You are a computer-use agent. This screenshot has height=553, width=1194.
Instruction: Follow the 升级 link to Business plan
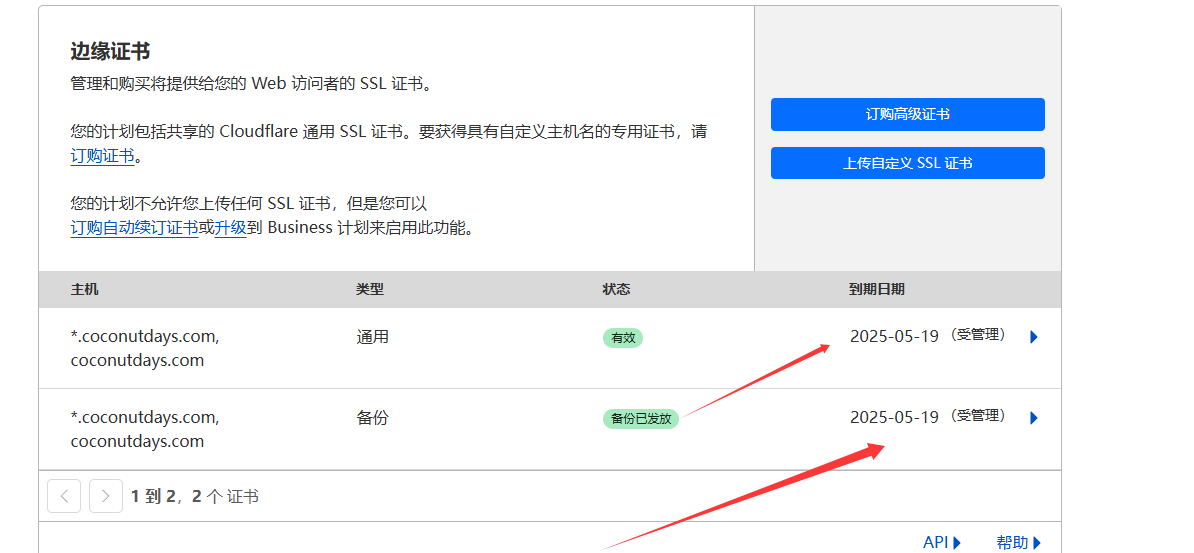(x=231, y=228)
